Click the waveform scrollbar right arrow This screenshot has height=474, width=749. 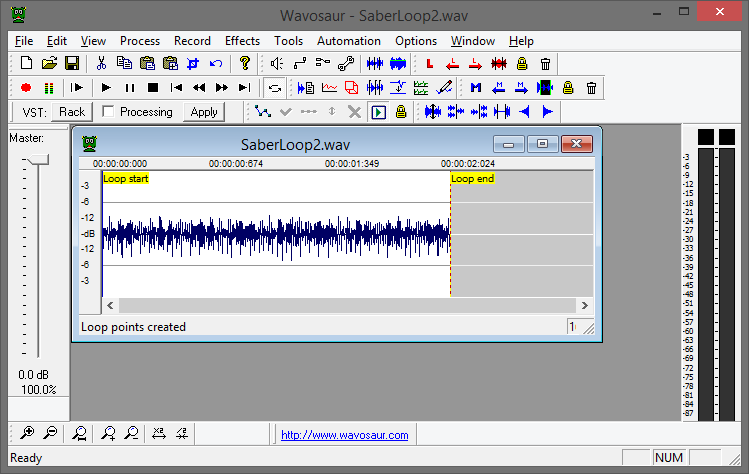pyautogui.click(x=585, y=305)
